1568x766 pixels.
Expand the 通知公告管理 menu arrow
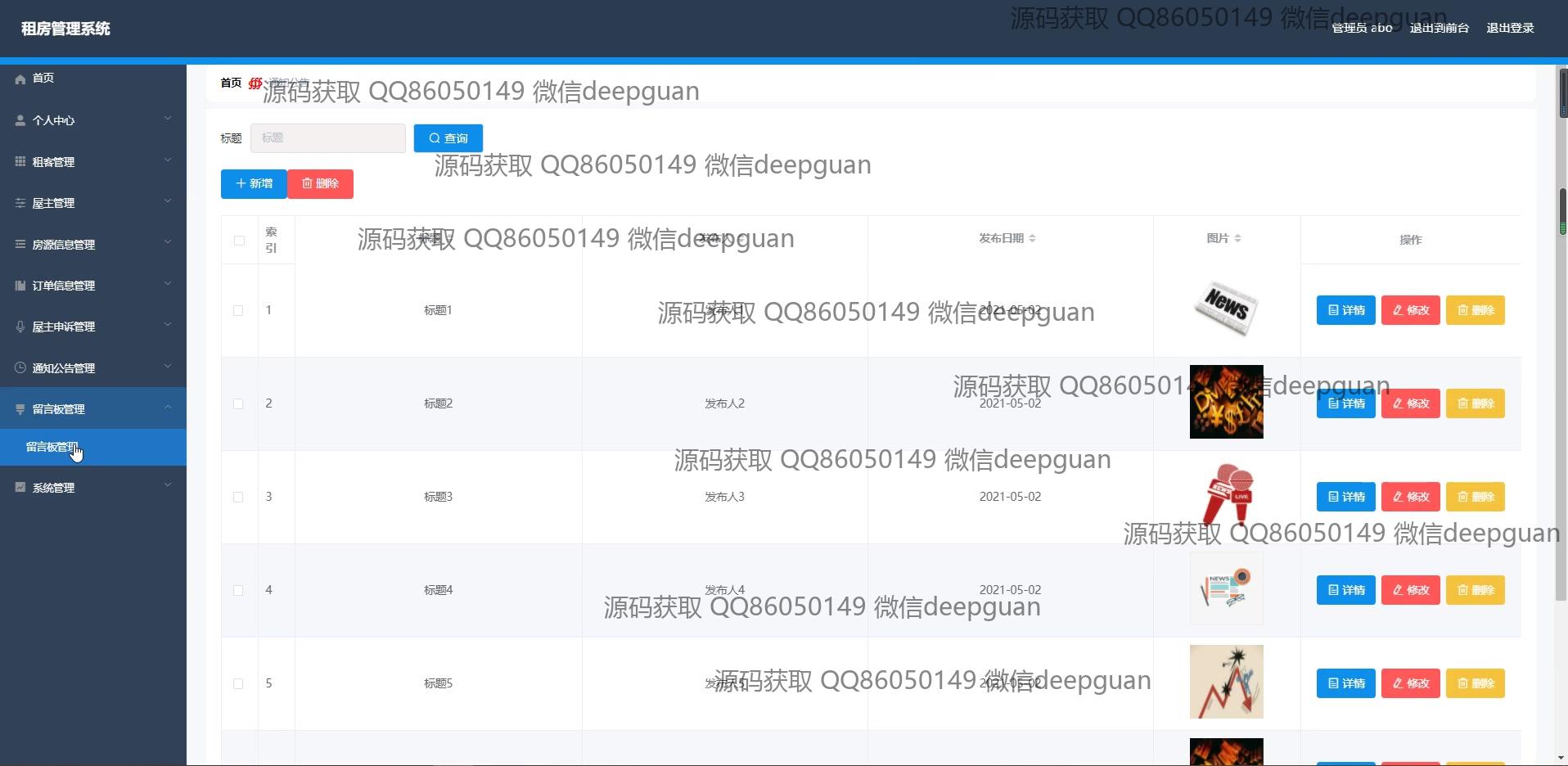(x=168, y=367)
